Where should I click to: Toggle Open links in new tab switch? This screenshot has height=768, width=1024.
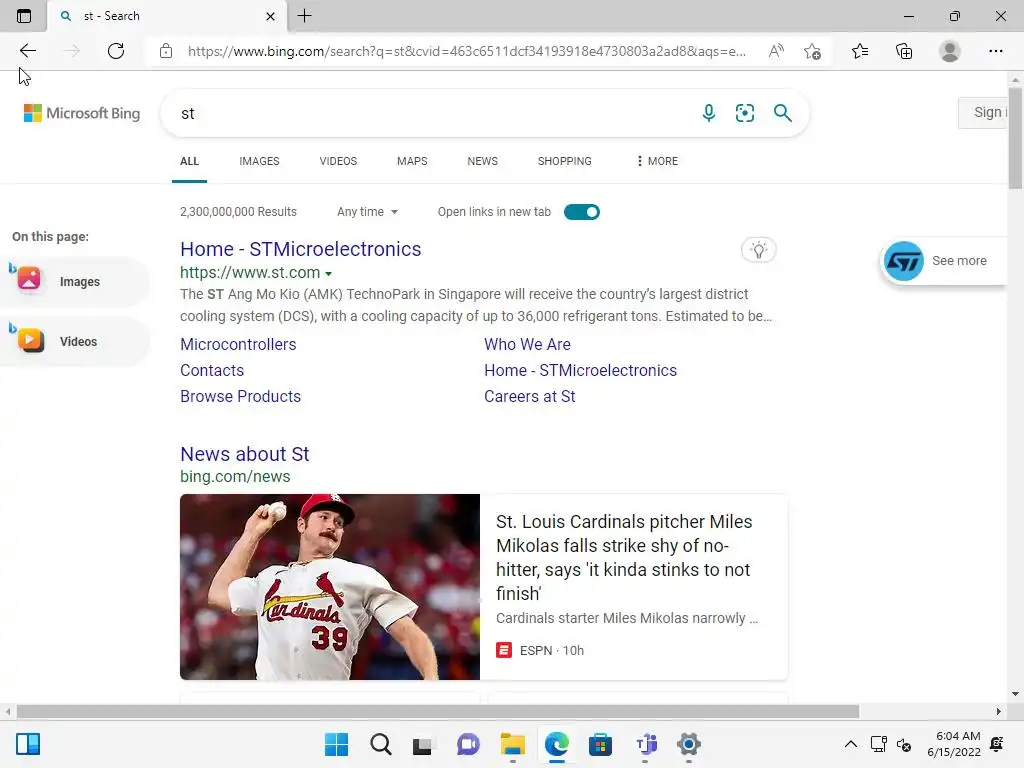582,212
